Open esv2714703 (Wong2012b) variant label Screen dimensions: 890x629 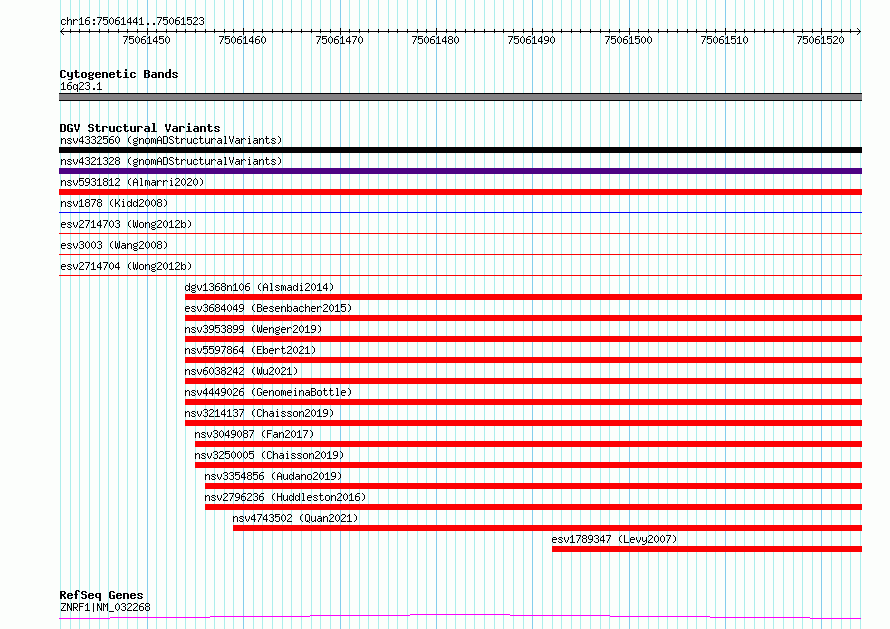coord(126,224)
